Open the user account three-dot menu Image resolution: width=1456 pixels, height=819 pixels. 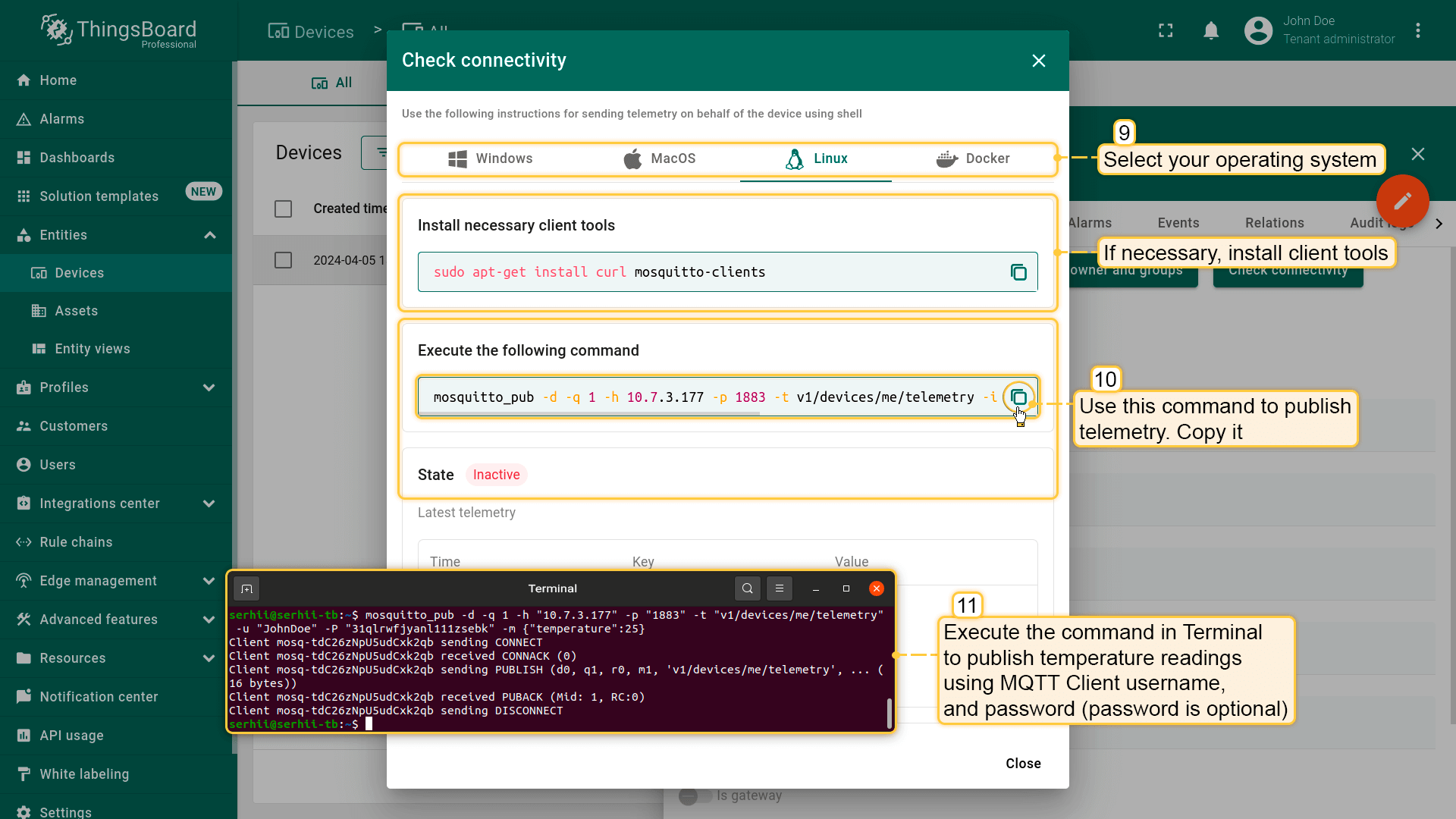pos(1417,30)
